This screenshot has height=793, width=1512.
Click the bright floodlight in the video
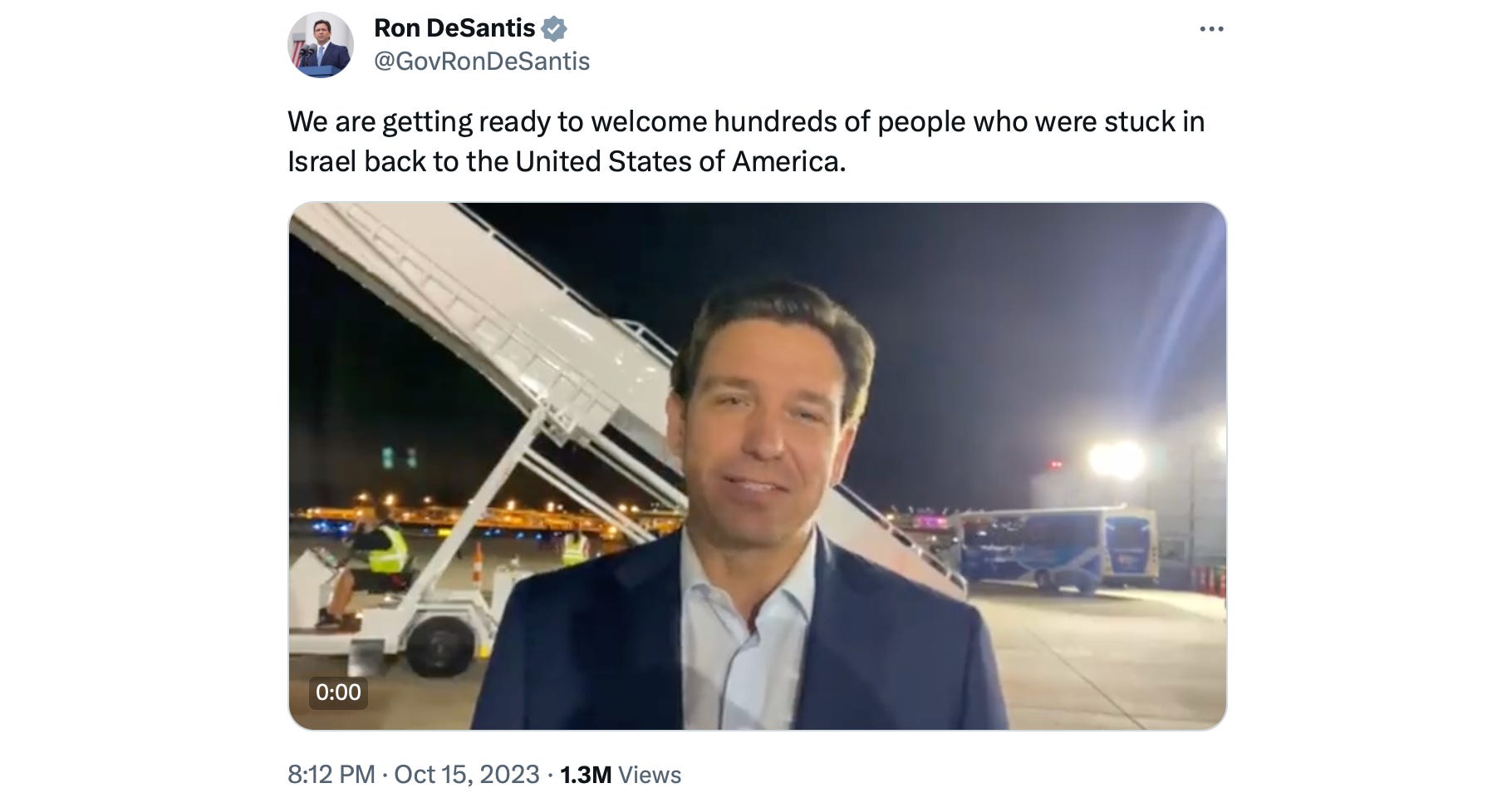tap(1117, 460)
